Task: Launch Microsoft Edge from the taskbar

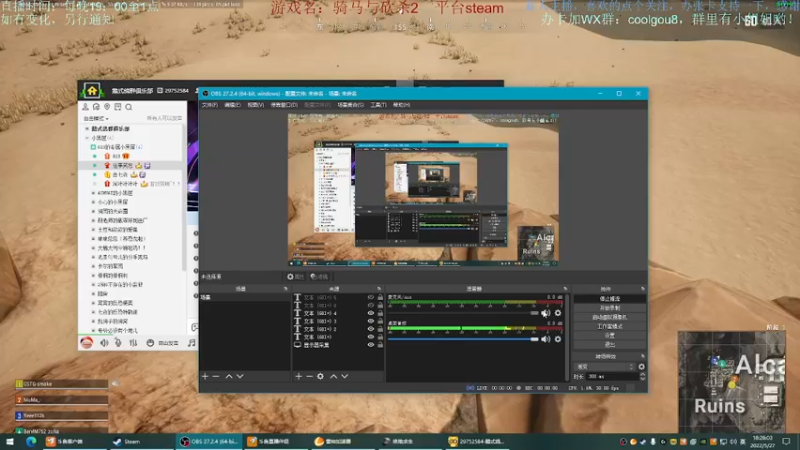Action: click(31, 441)
